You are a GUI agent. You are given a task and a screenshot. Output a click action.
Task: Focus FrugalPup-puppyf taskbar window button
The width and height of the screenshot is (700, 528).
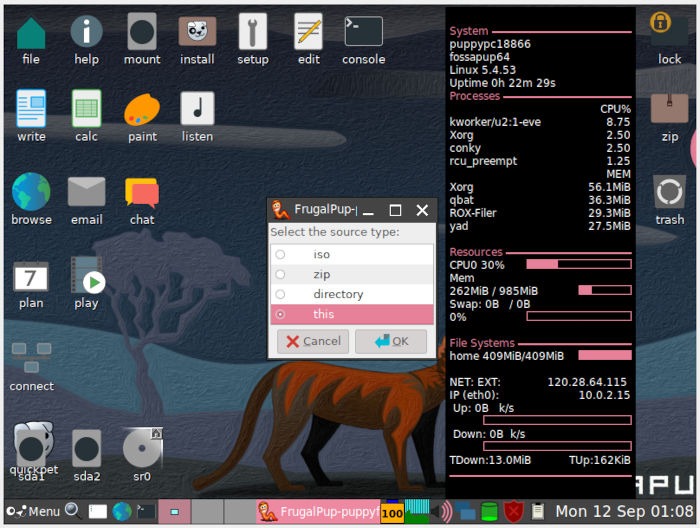tap(318, 511)
